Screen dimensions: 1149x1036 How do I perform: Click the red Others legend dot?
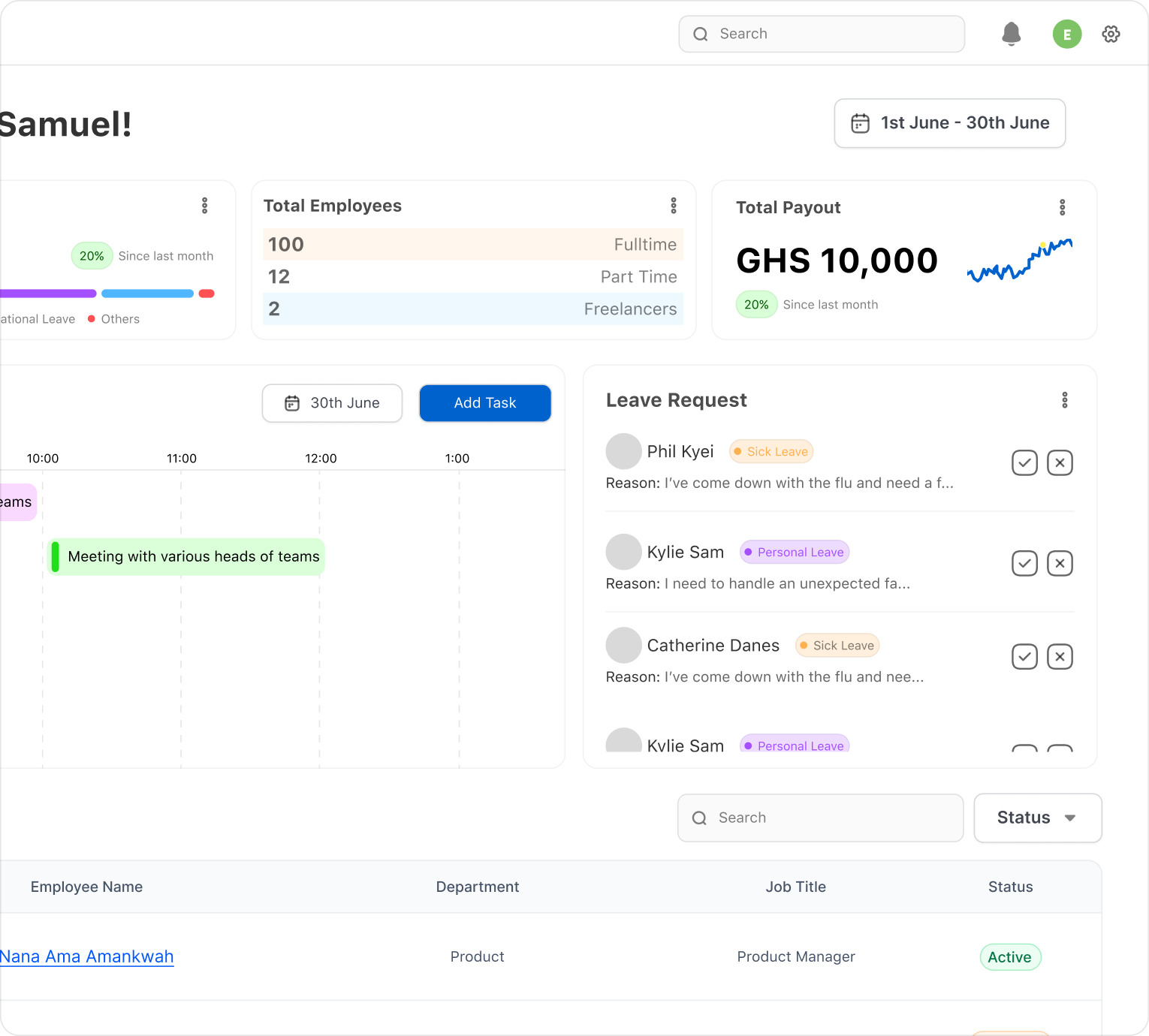click(92, 319)
